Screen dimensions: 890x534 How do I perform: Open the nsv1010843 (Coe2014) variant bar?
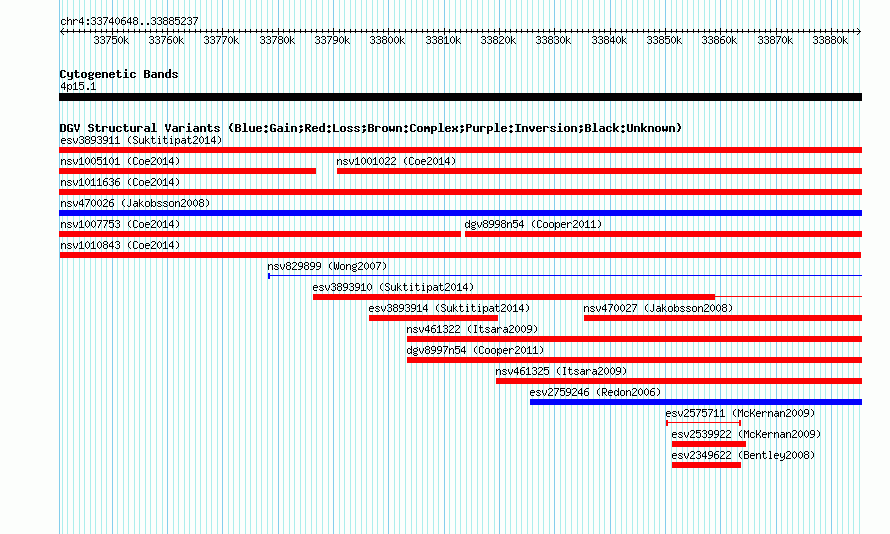[460, 255]
